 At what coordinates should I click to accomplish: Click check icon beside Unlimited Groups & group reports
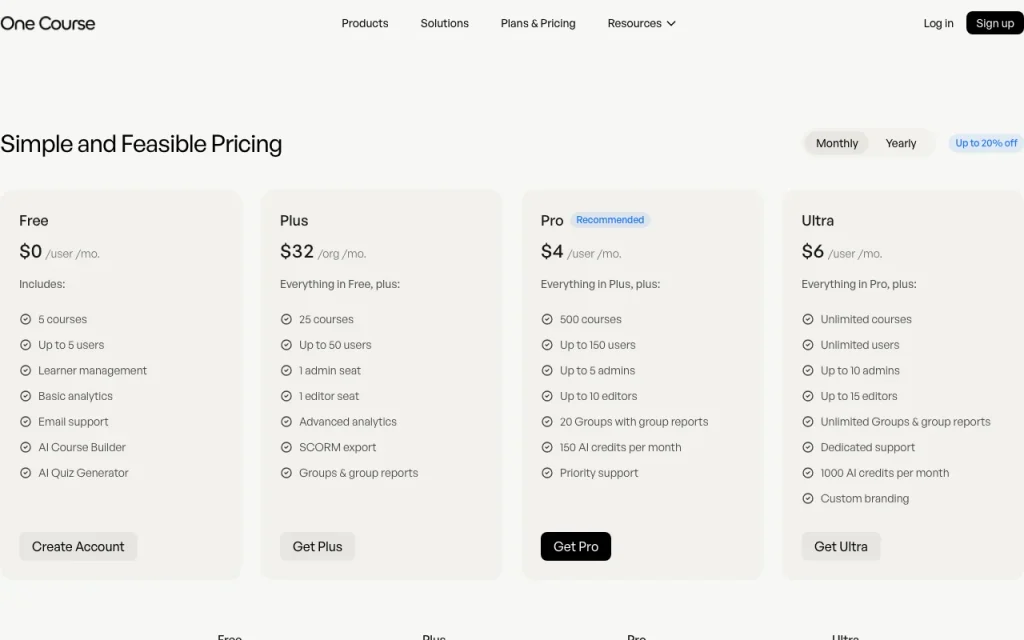[808, 422]
